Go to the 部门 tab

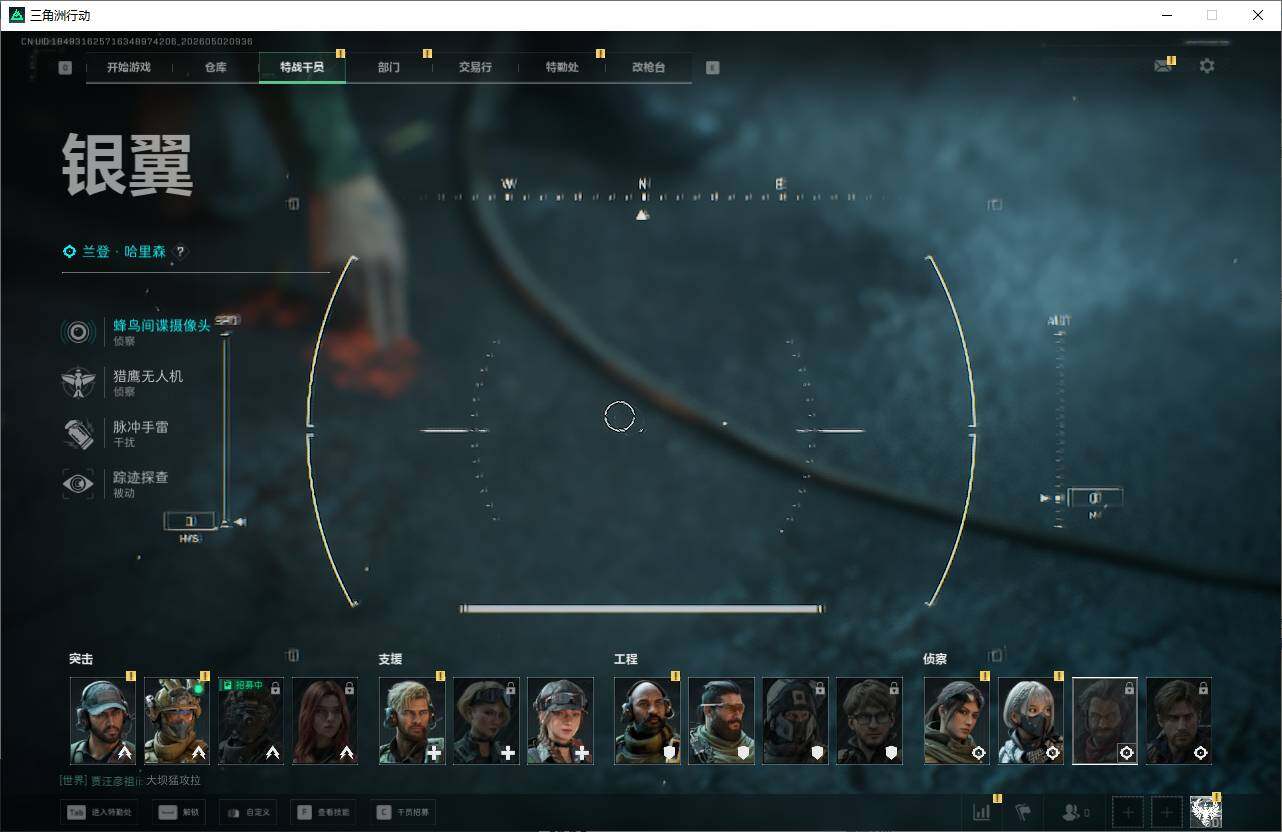[x=389, y=67]
